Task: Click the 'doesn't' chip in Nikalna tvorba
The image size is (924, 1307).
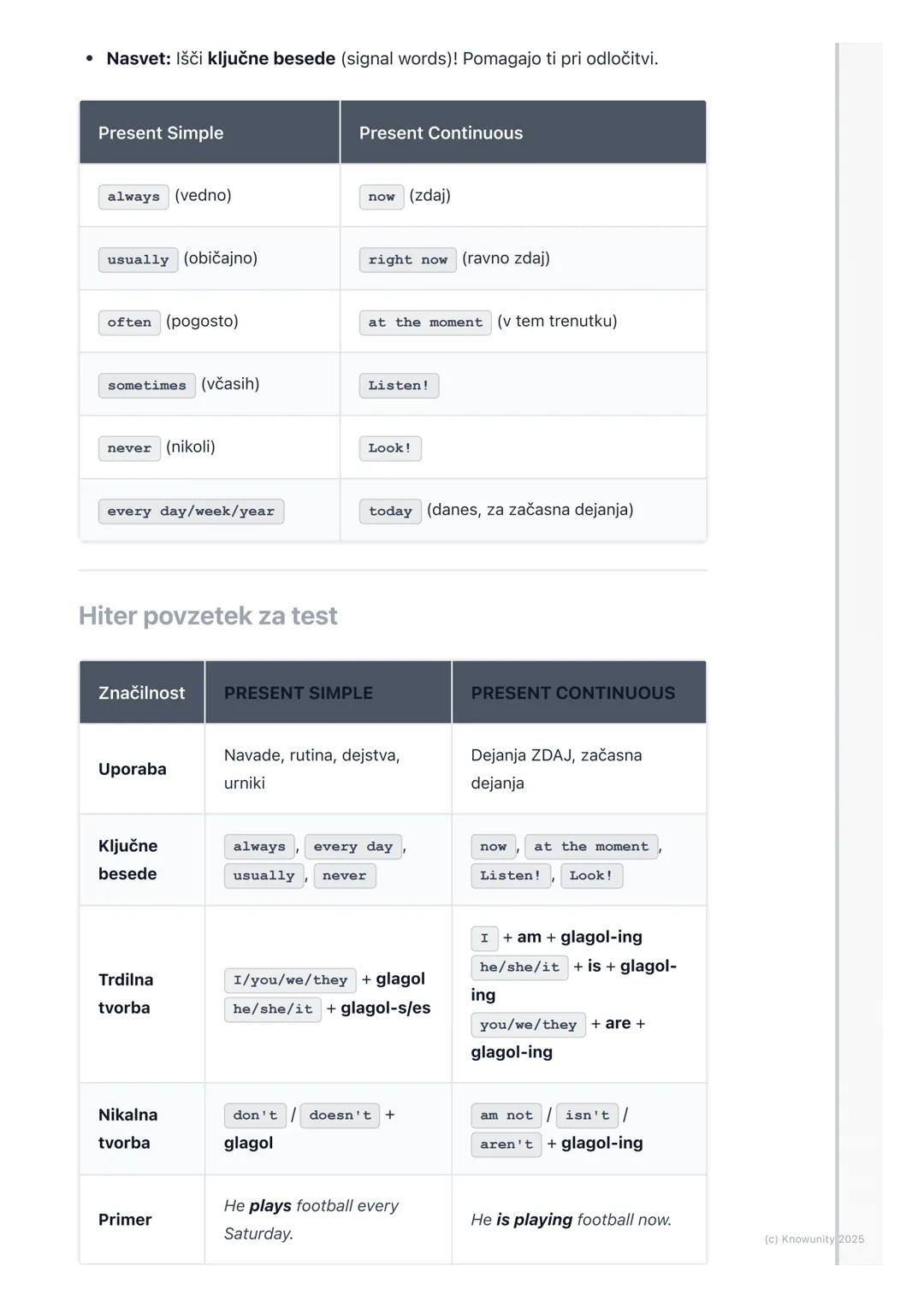Action: [x=340, y=1115]
